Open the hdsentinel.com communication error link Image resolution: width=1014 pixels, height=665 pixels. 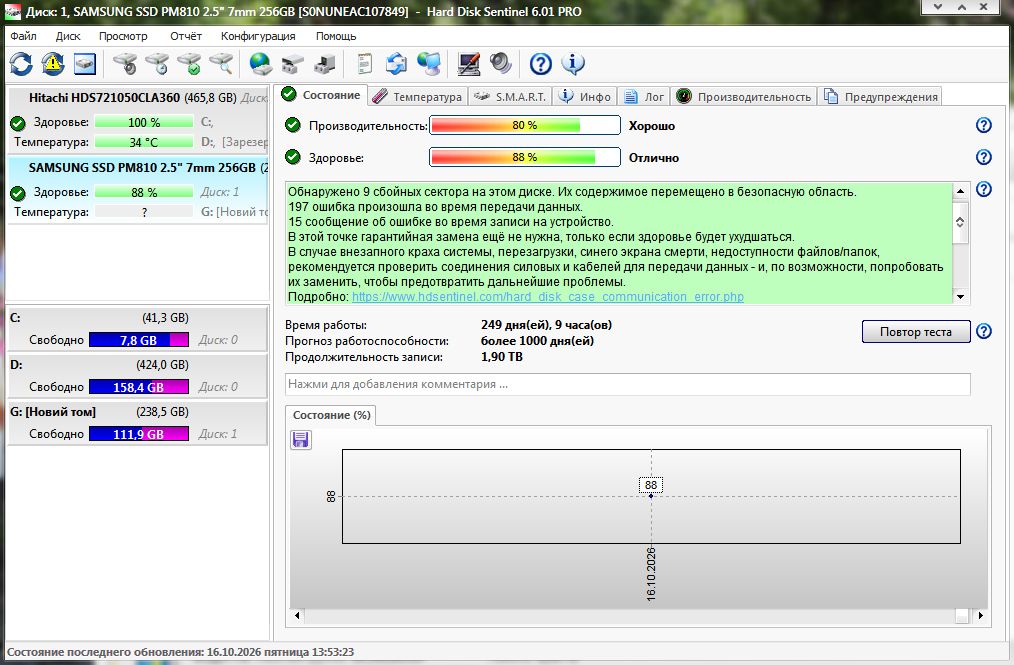(548, 297)
